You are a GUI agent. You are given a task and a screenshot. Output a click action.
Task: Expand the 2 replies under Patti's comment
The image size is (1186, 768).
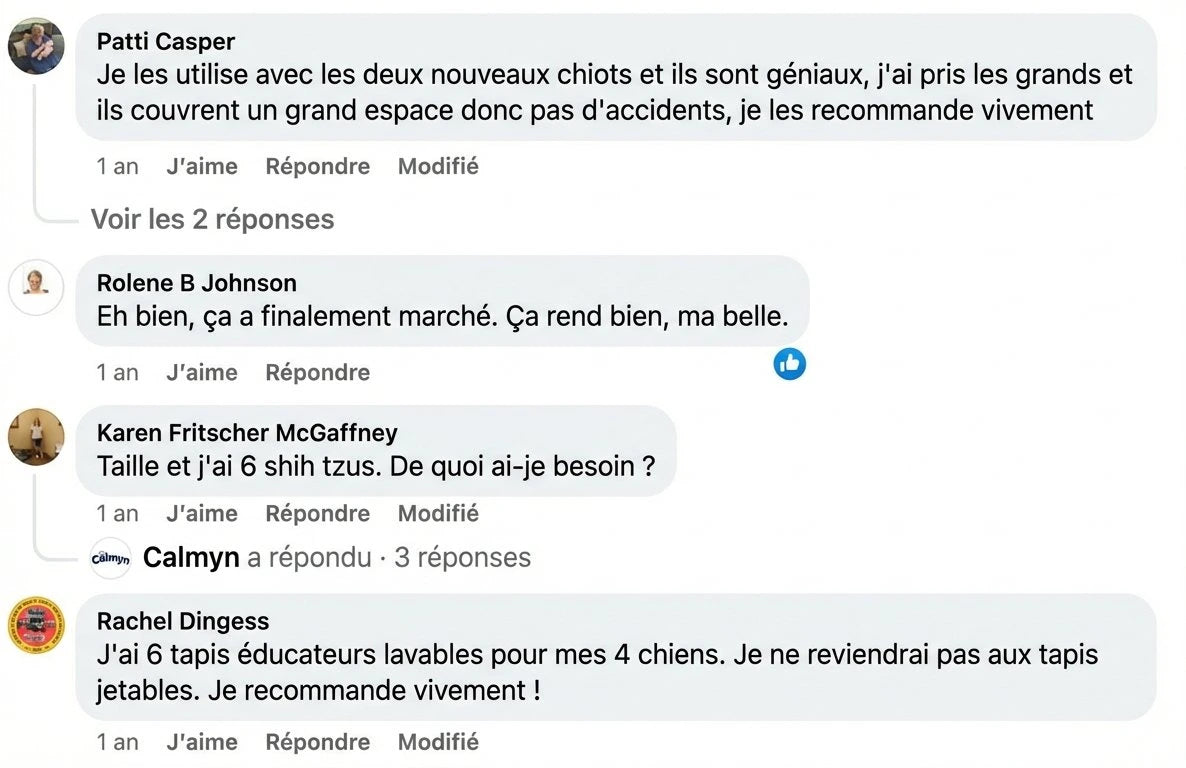point(212,219)
